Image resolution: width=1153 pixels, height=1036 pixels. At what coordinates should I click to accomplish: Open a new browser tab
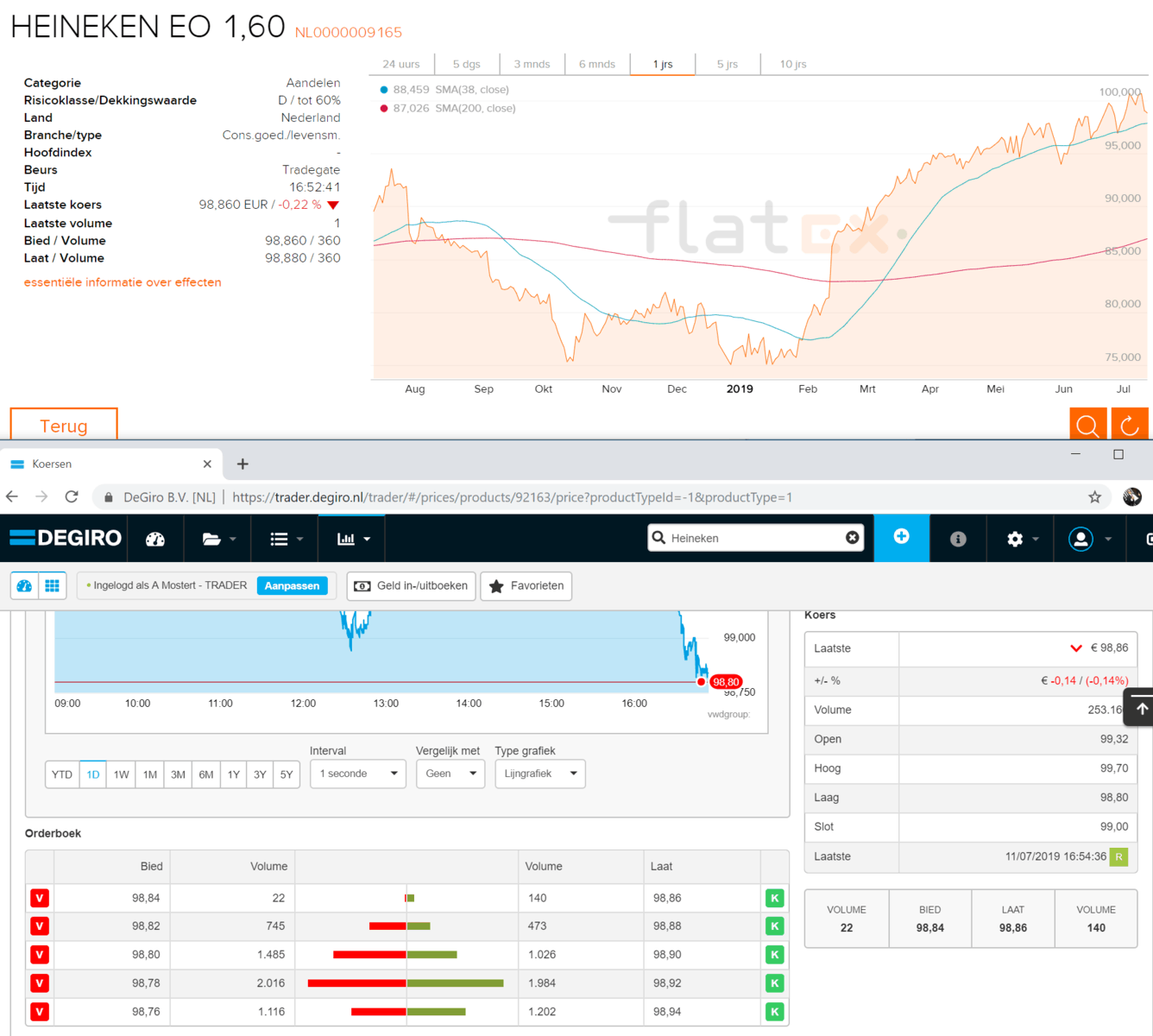coord(243,464)
